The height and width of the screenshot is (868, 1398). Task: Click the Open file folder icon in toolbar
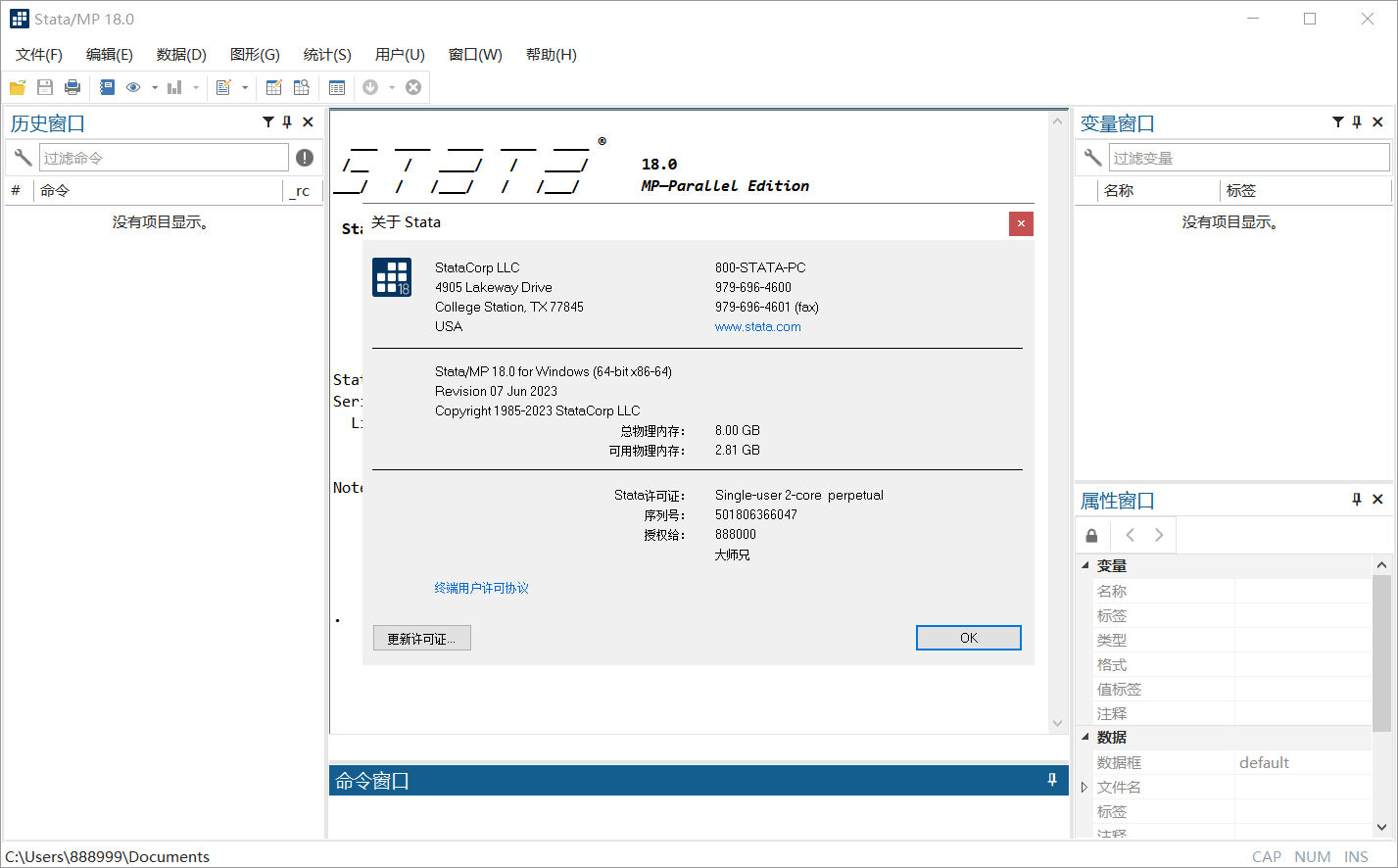[17, 87]
